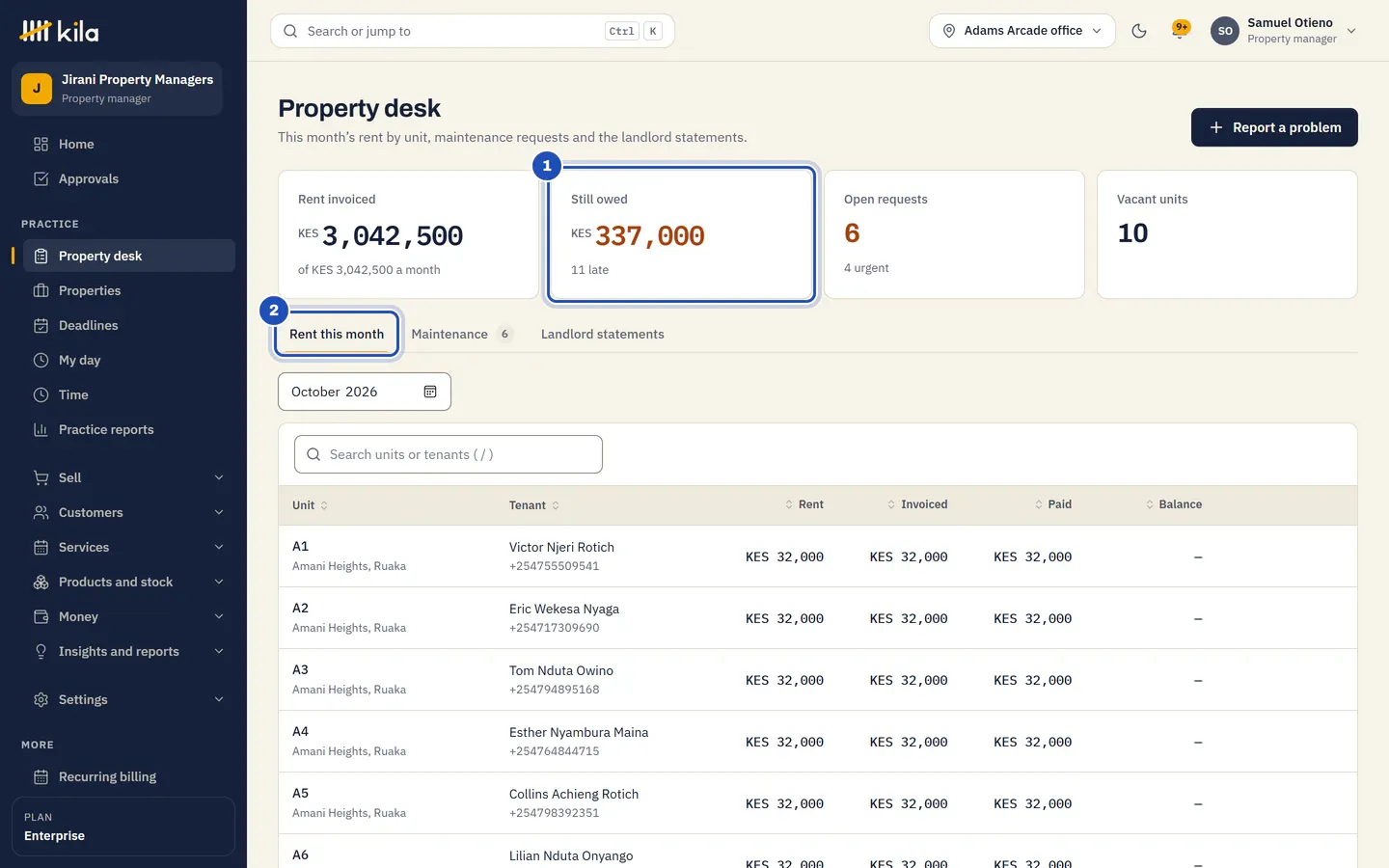Toggle dark mode moon icon

[1139, 31]
